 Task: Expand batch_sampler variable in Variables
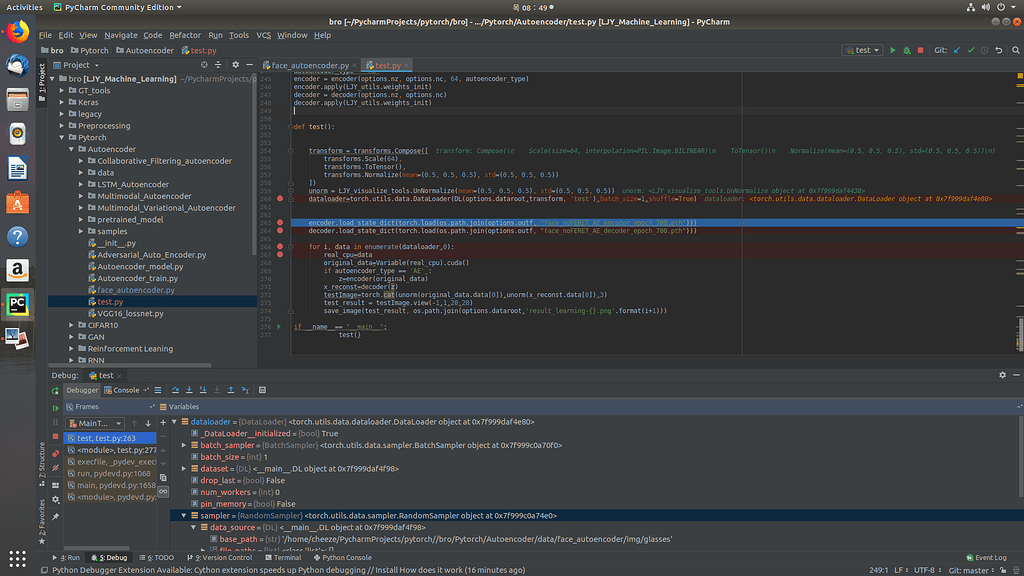(184, 445)
